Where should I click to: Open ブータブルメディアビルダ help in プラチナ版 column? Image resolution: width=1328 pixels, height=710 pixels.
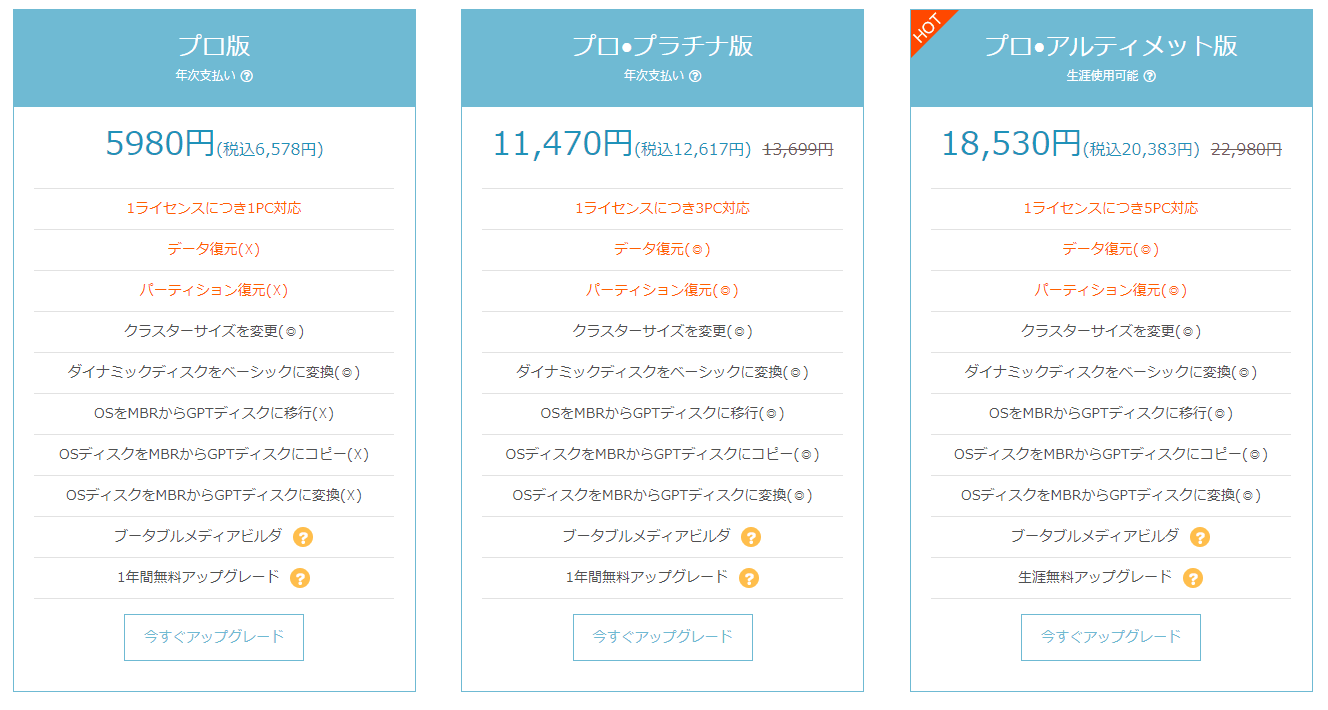tap(751, 537)
